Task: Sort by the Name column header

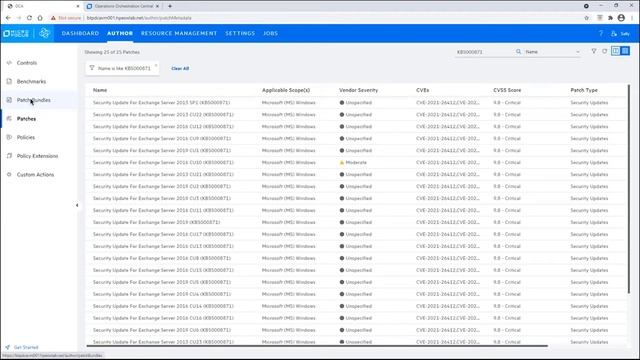Action: pos(100,90)
